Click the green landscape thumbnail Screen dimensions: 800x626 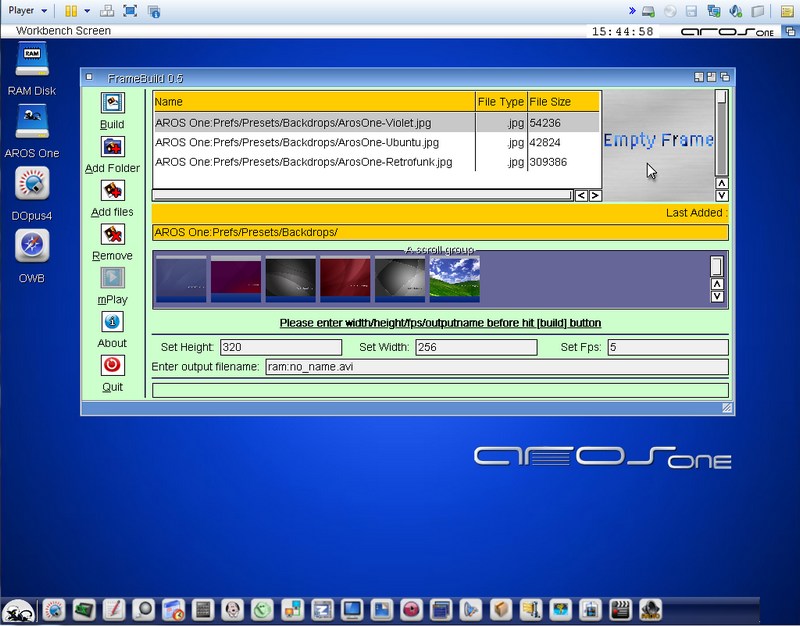pyautogui.click(x=454, y=278)
